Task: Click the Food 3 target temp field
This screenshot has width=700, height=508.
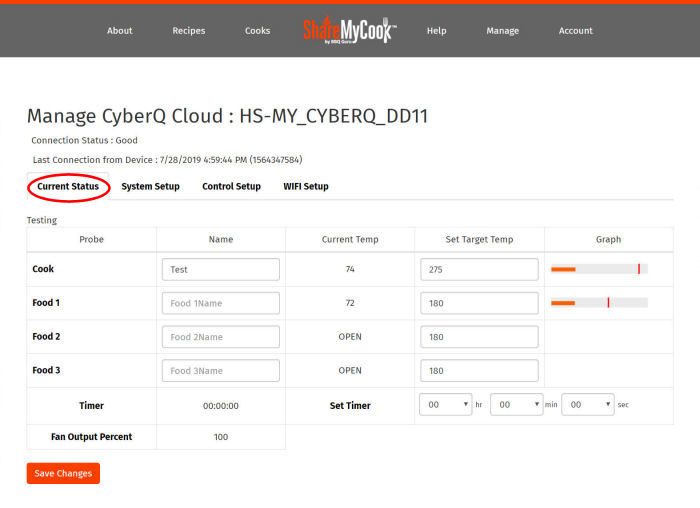Action: 479,371
